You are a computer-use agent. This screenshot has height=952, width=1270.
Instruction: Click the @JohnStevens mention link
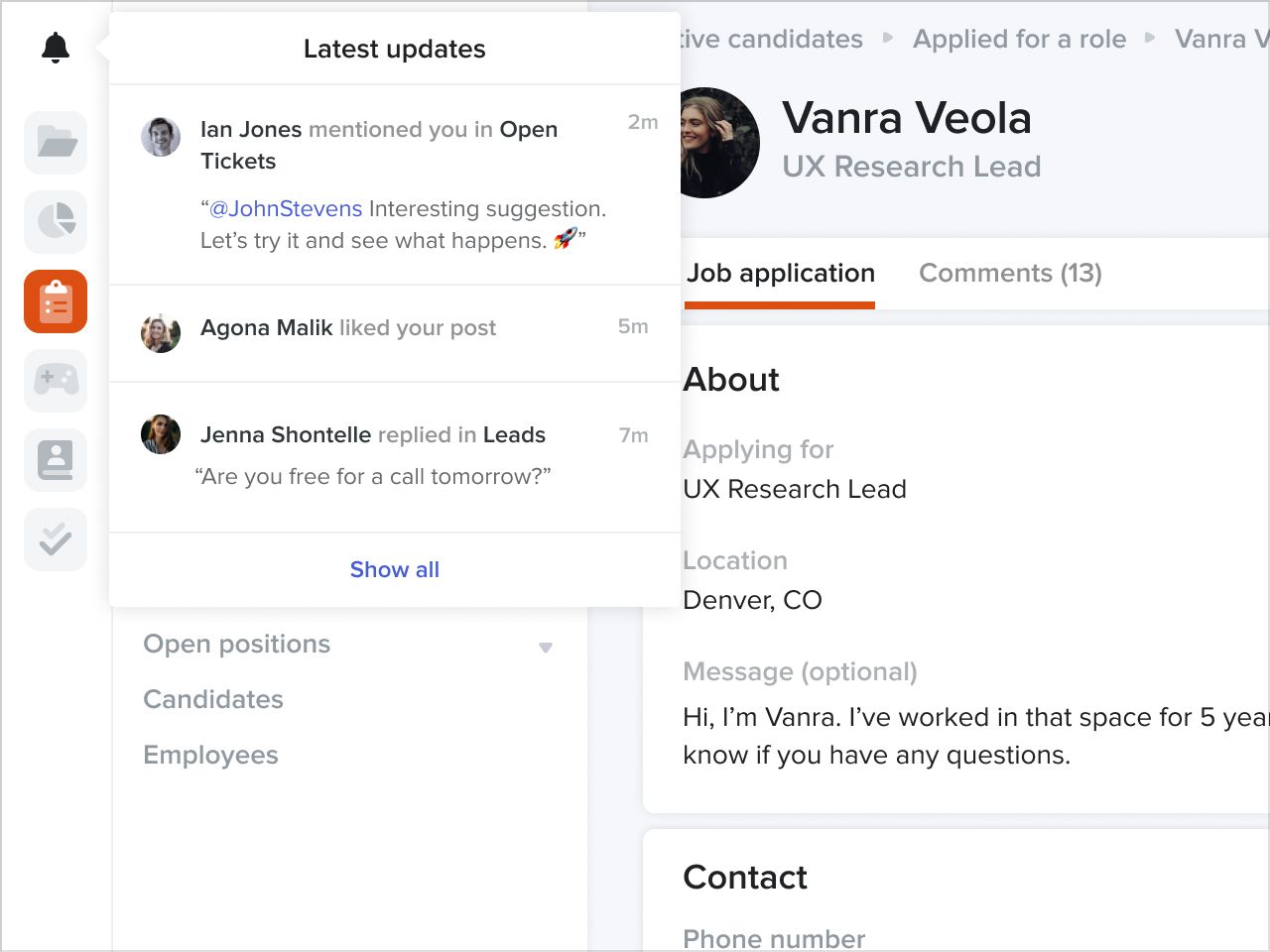[286, 208]
